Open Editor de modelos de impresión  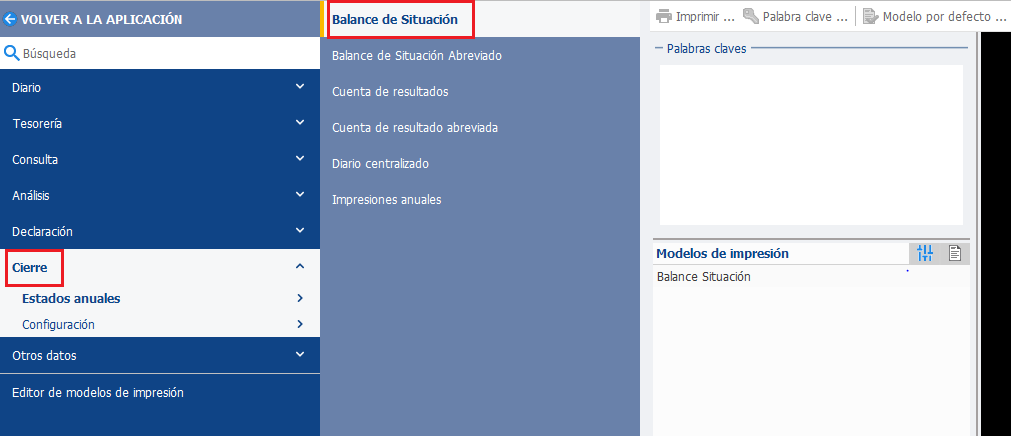(98, 392)
